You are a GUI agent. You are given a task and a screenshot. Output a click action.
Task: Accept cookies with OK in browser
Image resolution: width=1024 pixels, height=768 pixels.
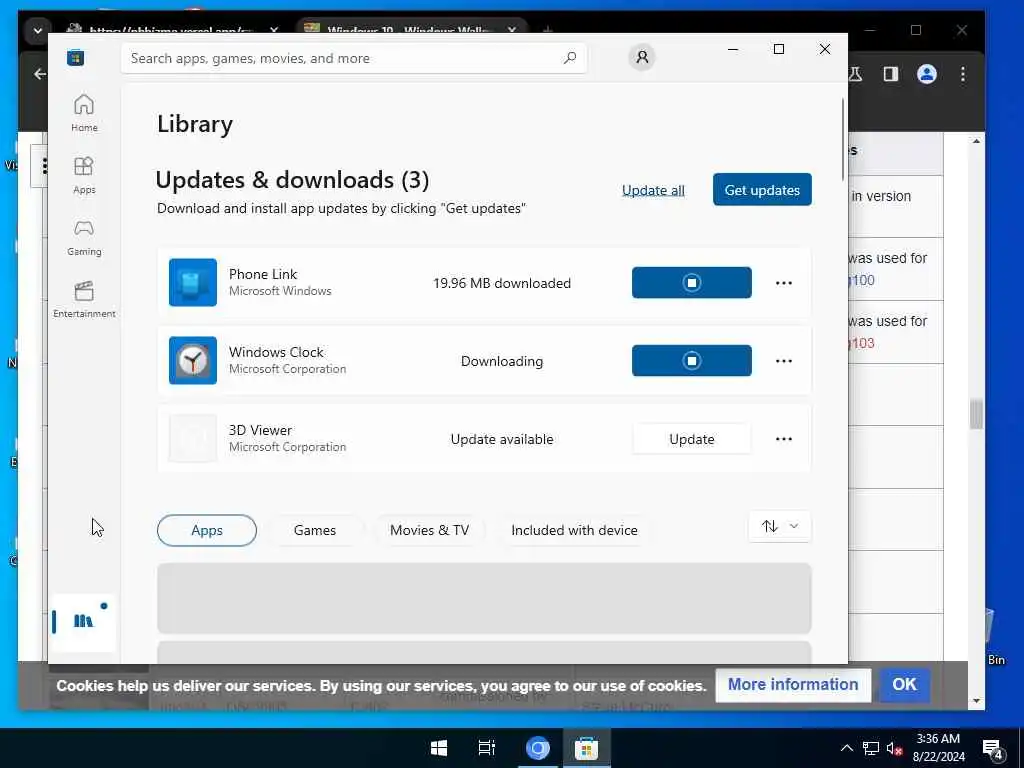[904, 684]
